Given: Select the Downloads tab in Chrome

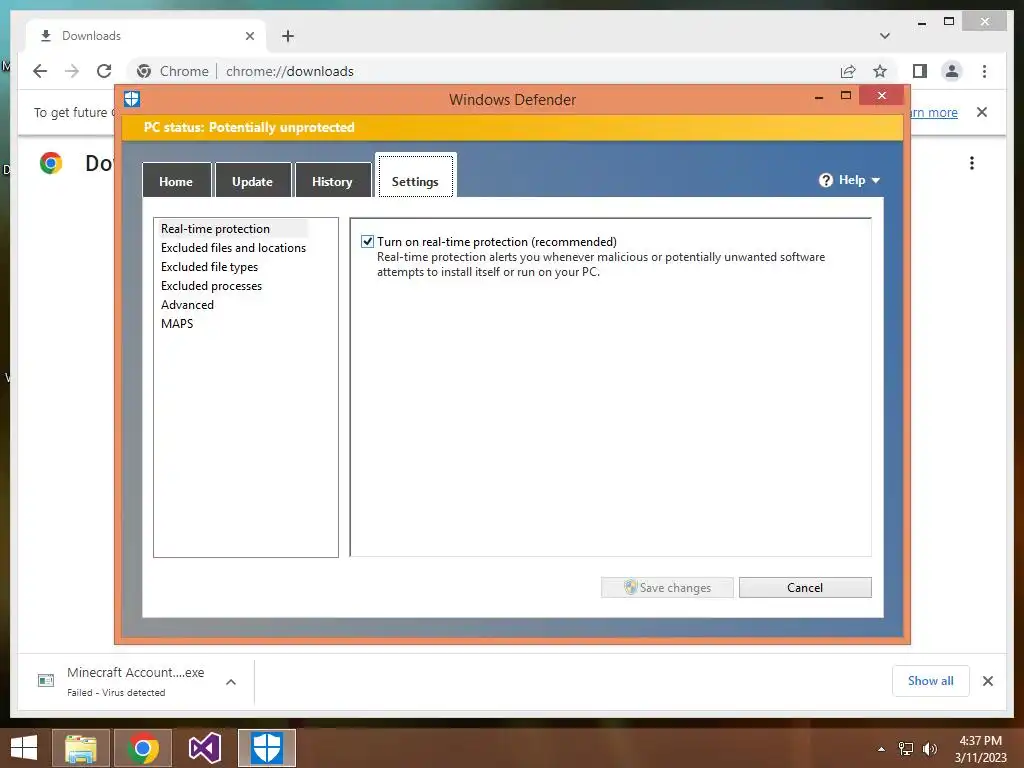Looking at the screenshot, I should [146, 36].
